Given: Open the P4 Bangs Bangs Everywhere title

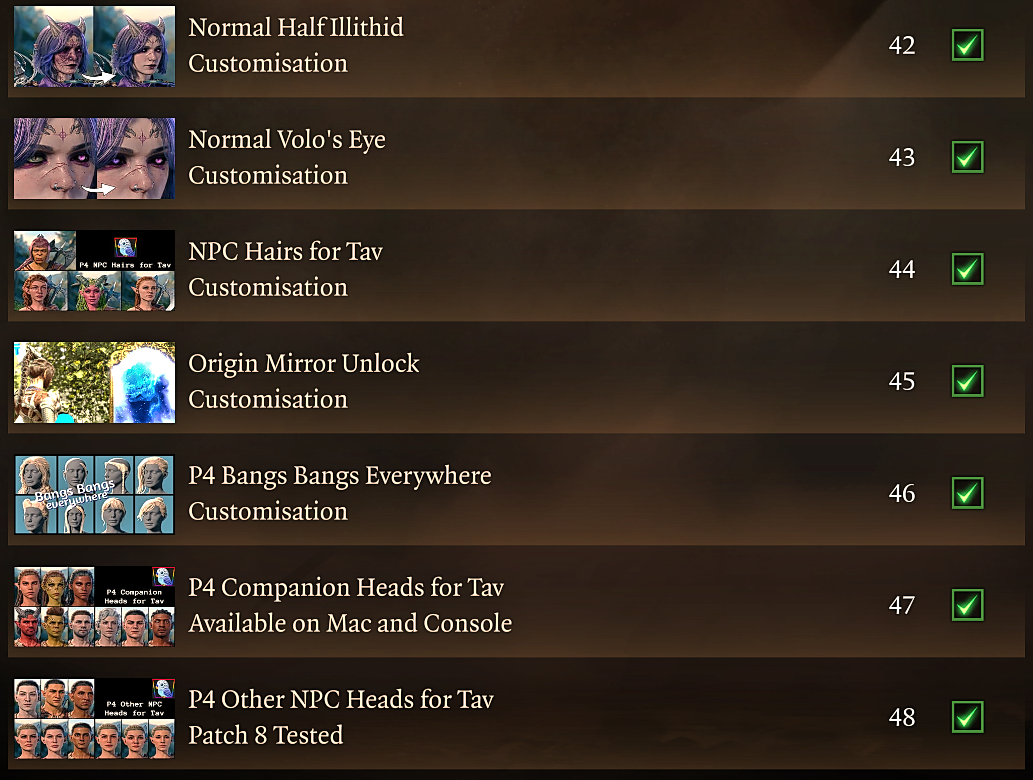Looking at the screenshot, I should (x=340, y=476).
